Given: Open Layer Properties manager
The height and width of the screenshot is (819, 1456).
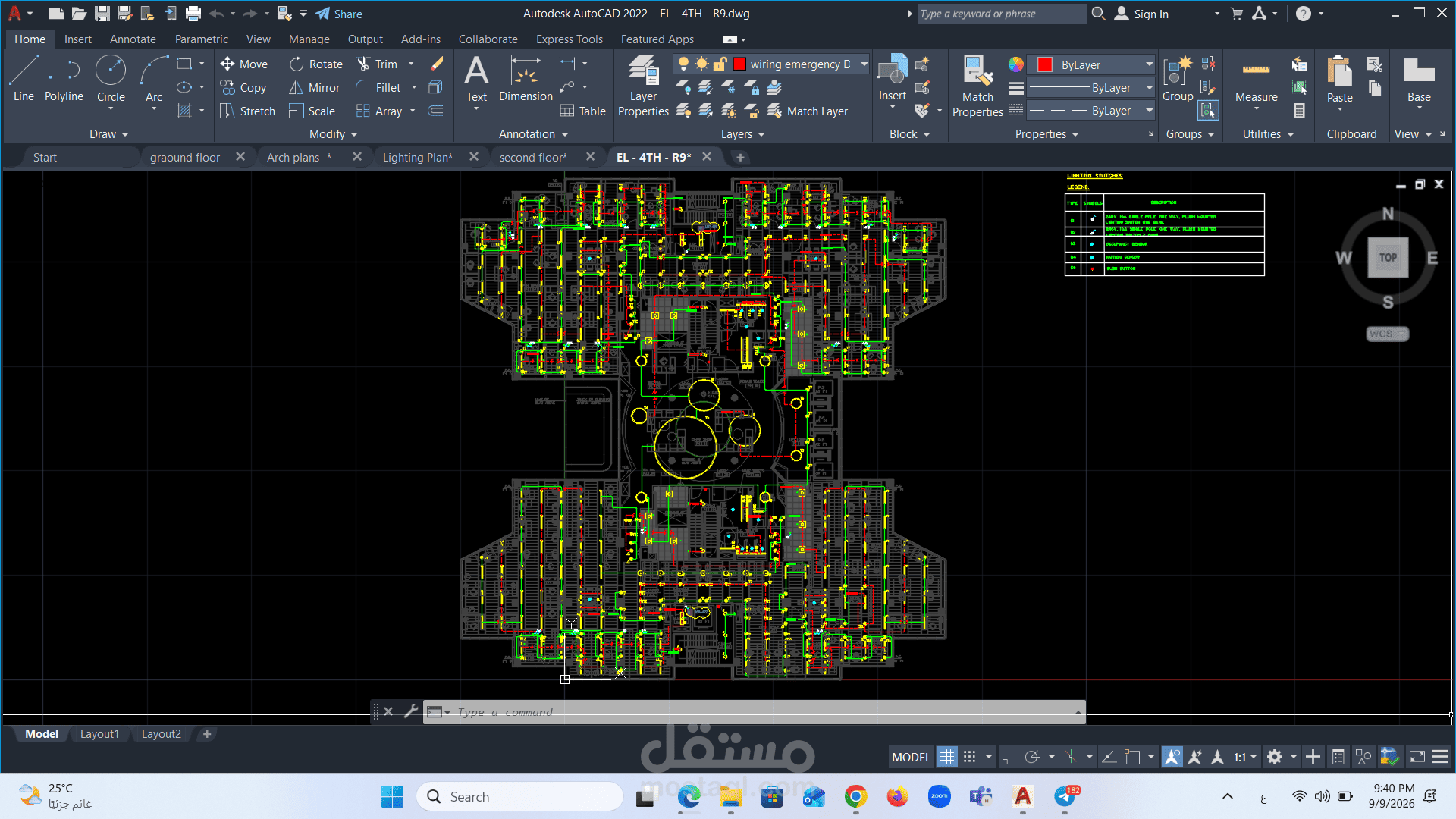Looking at the screenshot, I should 643,86.
